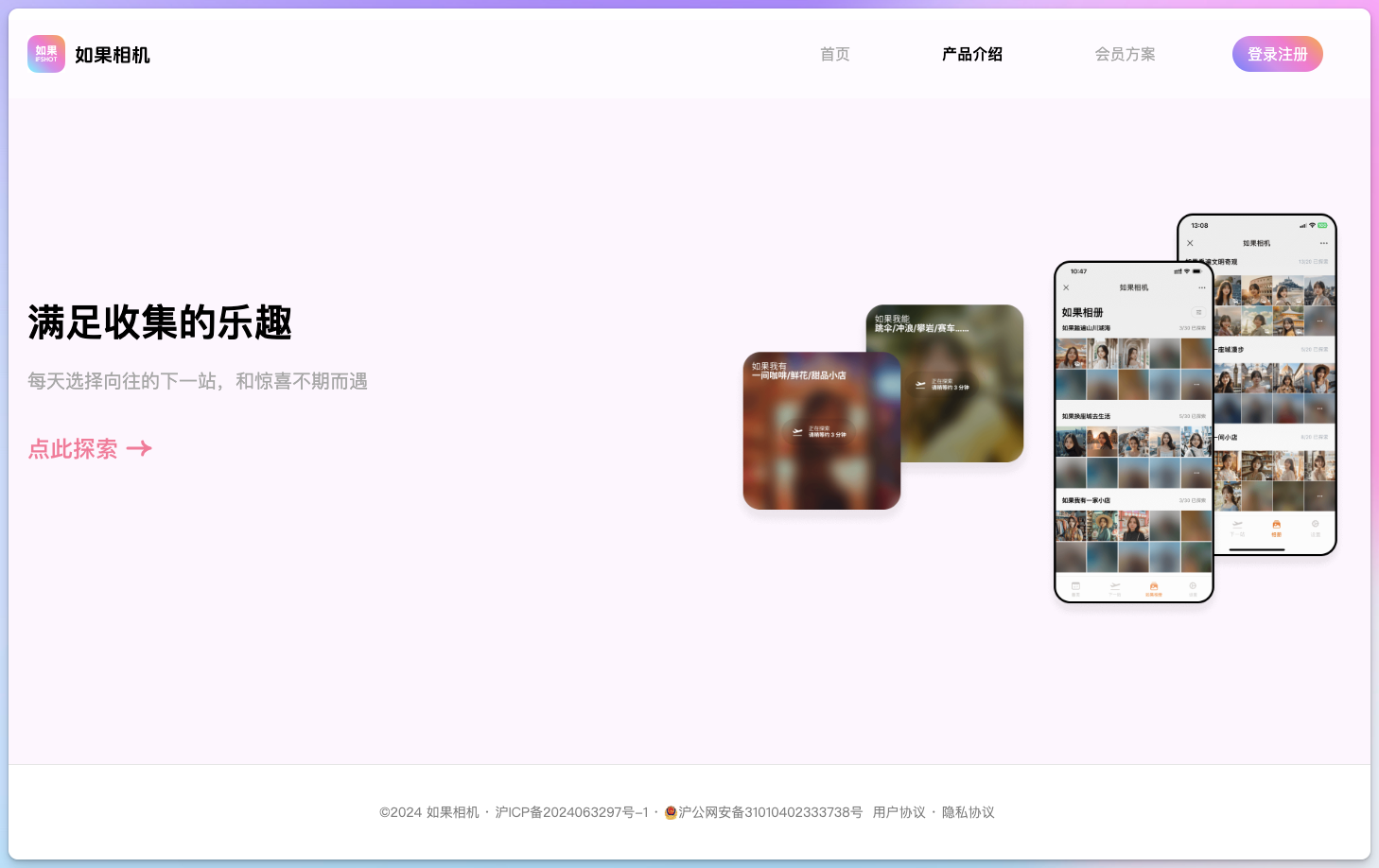Open the 首页 nav item

(835, 54)
